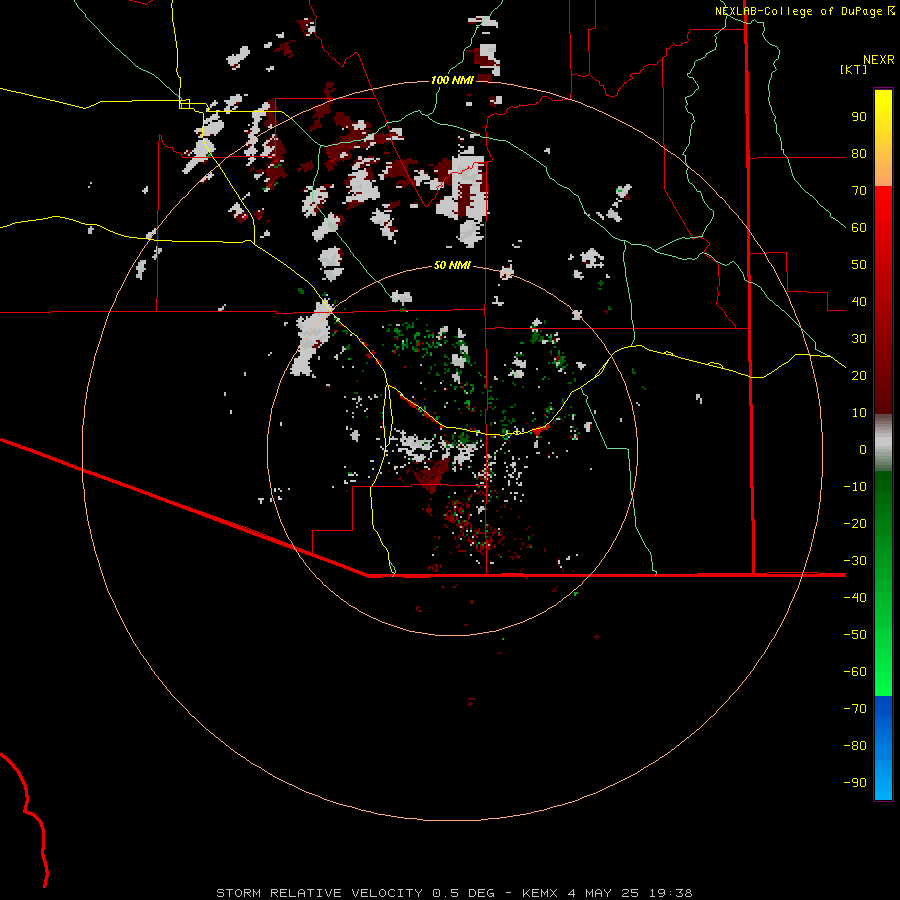Click the 30 value on the velocity scale
Image resolution: width=900 pixels, height=900 pixels.
click(x=859, y=339)
